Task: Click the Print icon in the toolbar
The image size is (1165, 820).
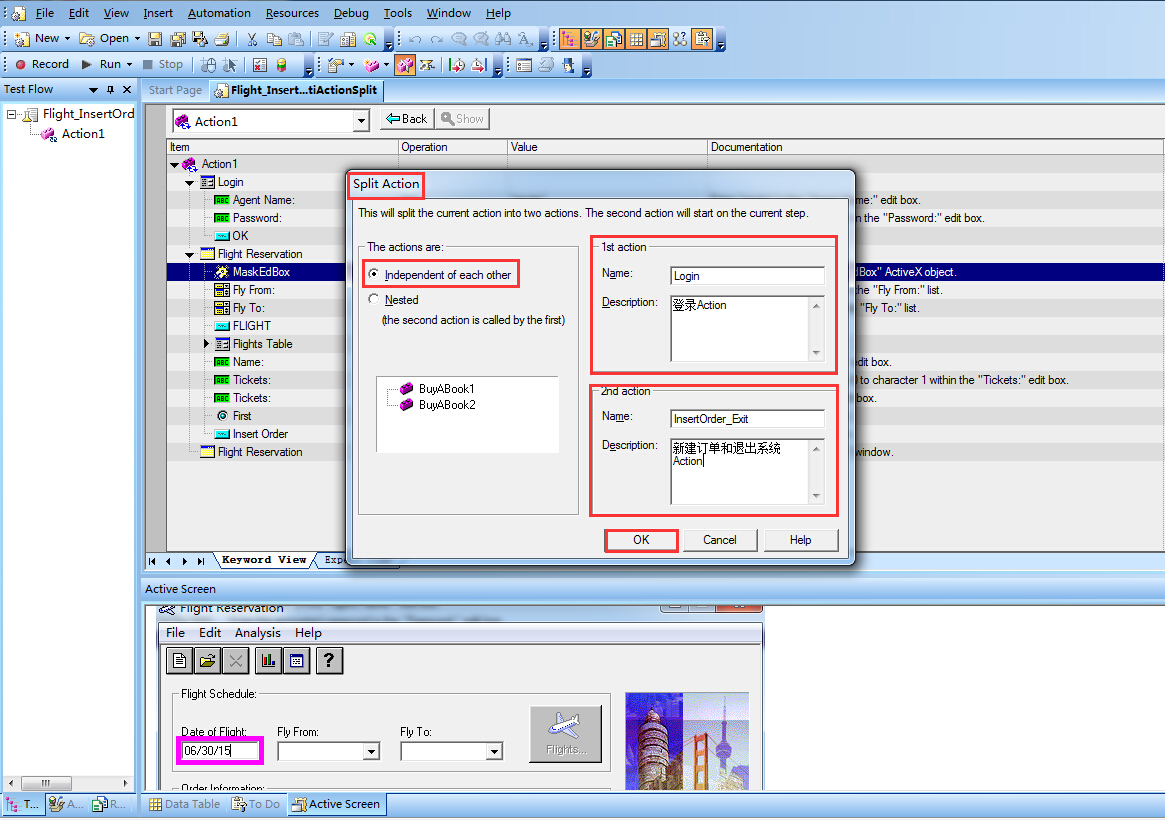Action: (221, 39)
